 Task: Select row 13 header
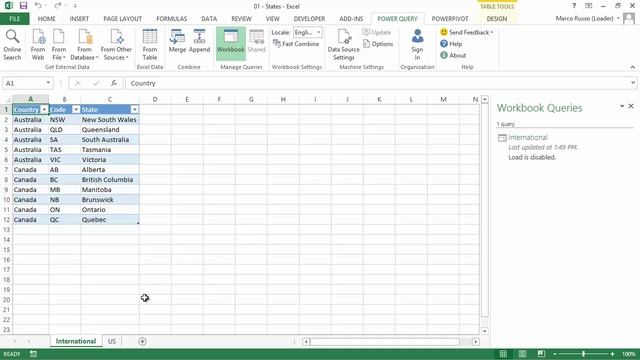pyautogui.click(x=6, y=230)
